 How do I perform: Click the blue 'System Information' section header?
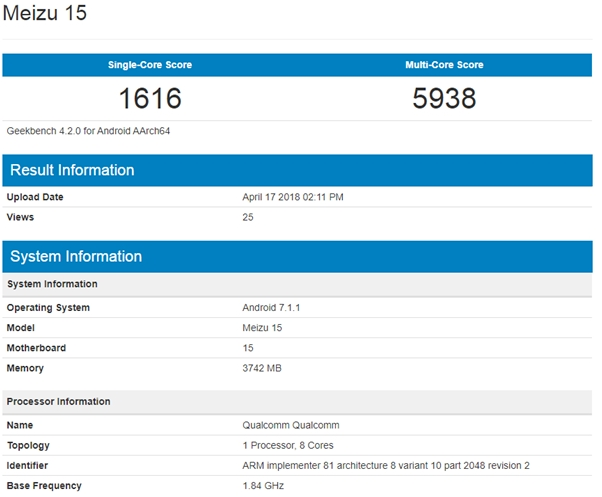click(x=298, y=257)
